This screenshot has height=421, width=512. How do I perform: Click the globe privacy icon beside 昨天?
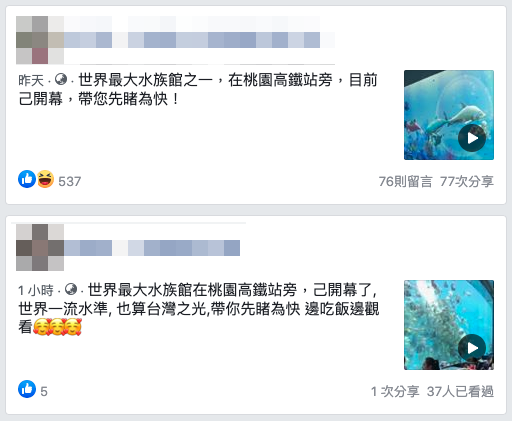[61, 79]
